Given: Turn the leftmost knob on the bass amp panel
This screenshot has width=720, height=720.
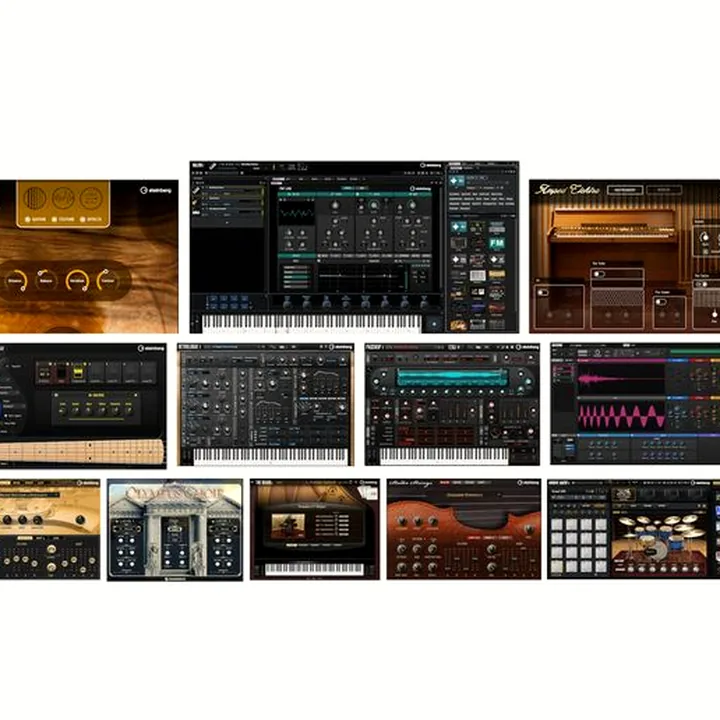Looking at the screenshot, I should (62, 410).
